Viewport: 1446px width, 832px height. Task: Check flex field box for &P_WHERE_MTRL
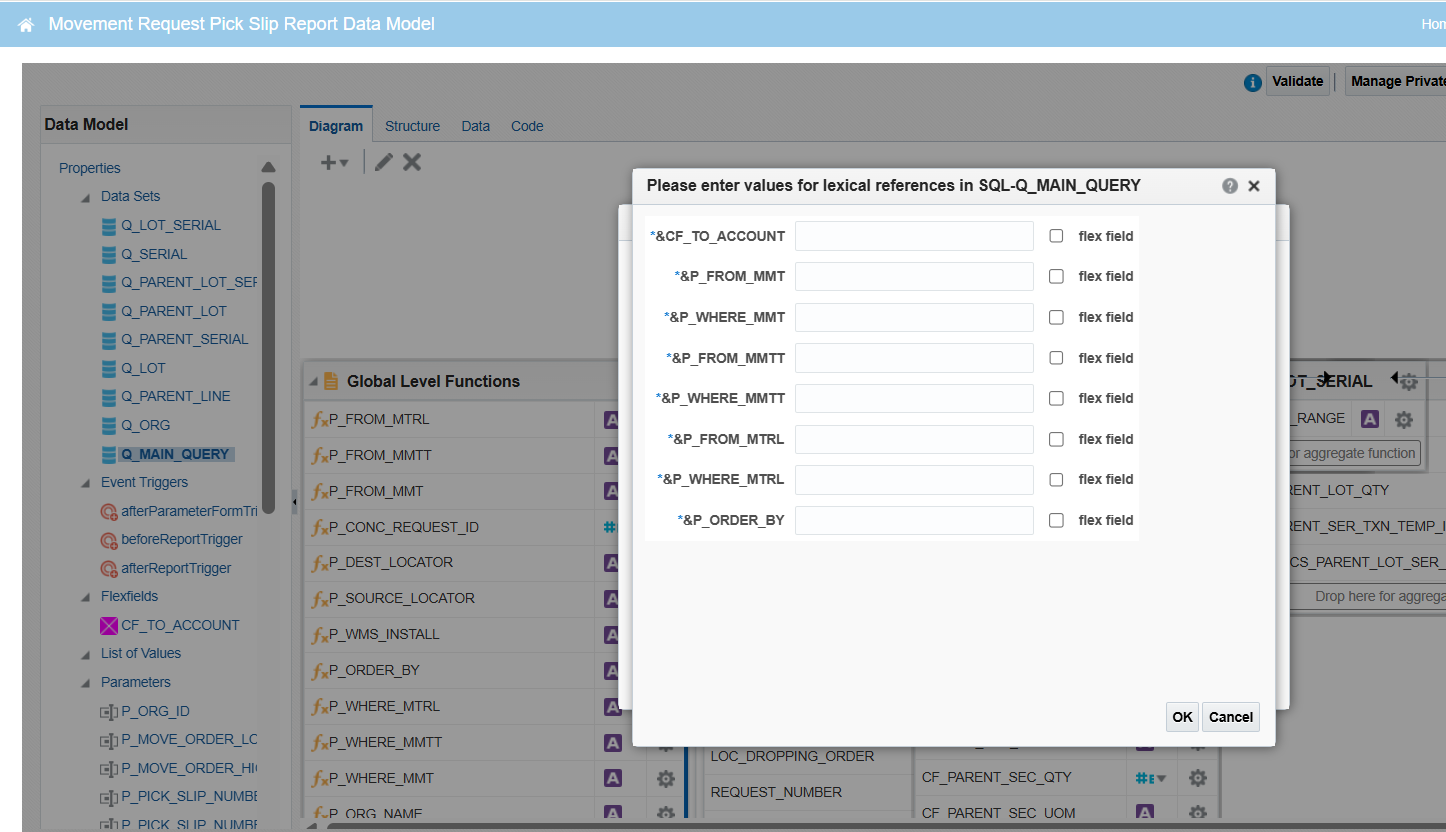[x=1056, y=479]
